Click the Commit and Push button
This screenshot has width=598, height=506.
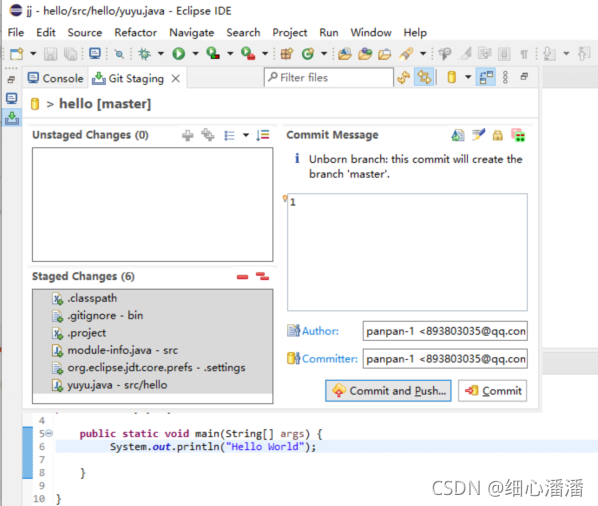click(x=388, y=391)
